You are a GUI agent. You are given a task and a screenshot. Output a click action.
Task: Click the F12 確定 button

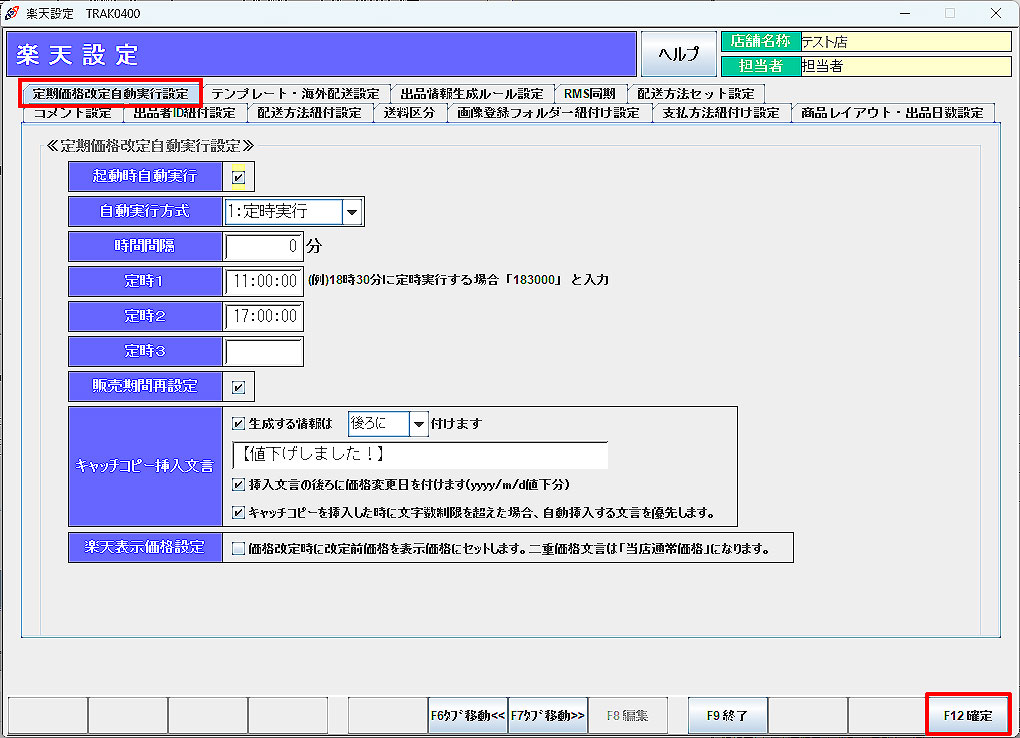[968, 715]
